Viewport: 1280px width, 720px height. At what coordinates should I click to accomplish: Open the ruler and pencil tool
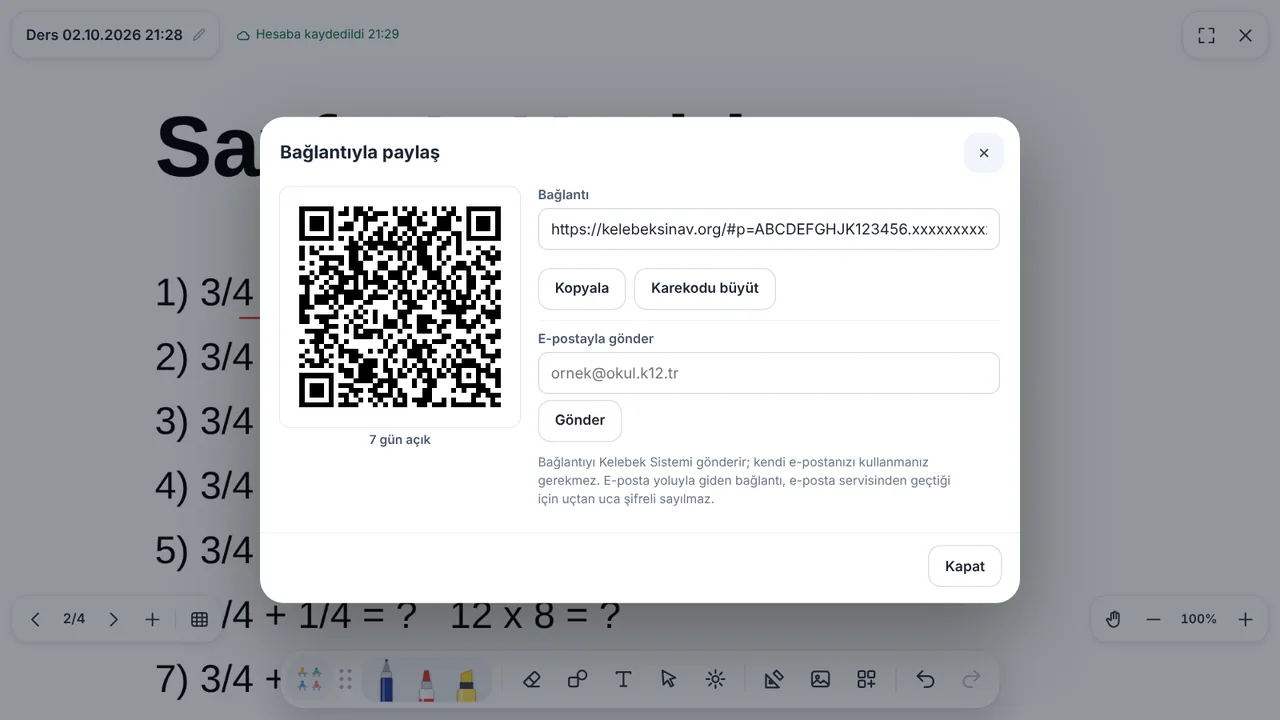point(773,679)
